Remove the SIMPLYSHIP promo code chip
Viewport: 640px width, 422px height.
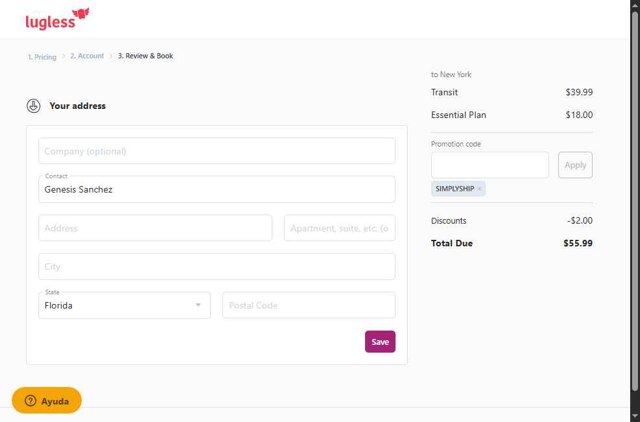[x=480, y=189]
